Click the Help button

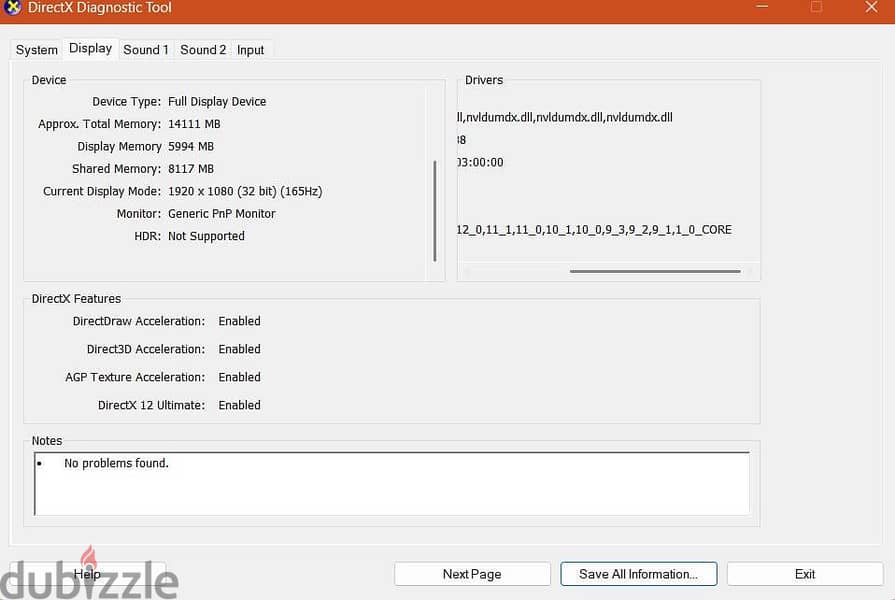(87, 574)
